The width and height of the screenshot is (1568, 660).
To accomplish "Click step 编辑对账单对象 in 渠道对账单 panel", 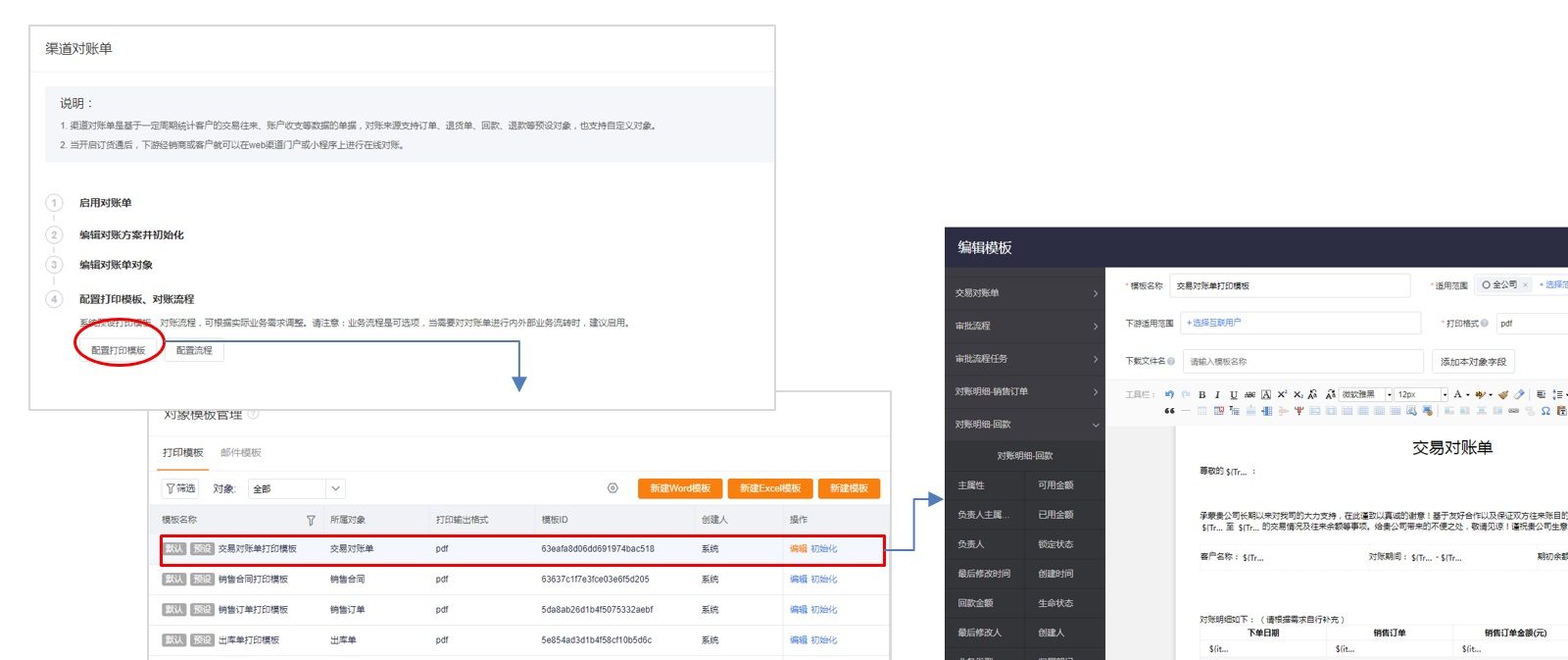I will tap(116, 265).
